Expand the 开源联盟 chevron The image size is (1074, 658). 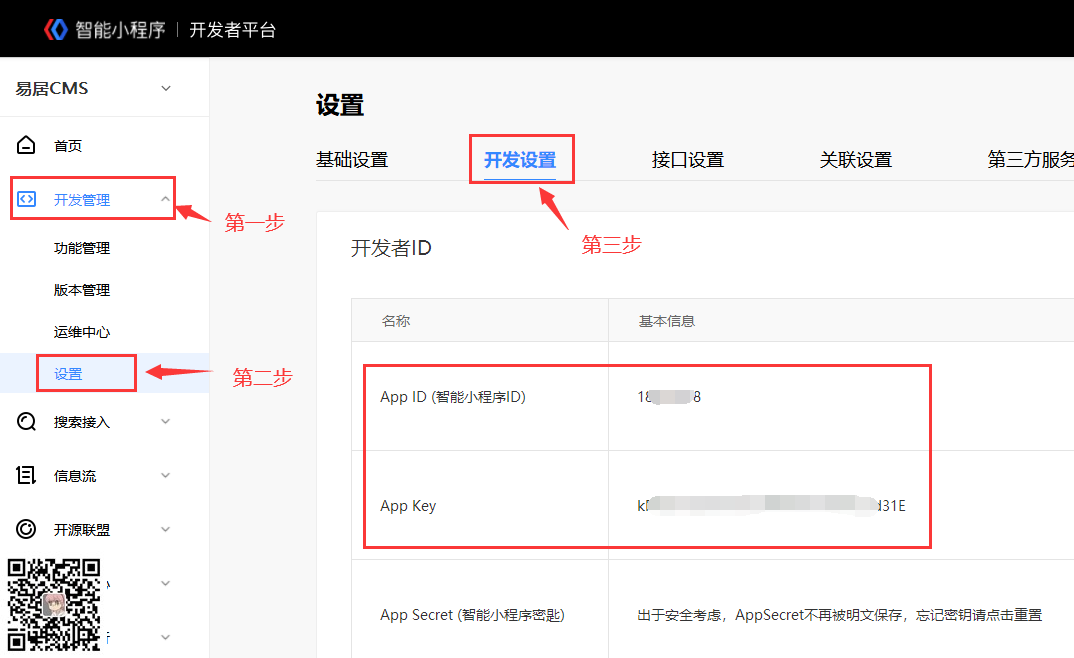point(165,529)
